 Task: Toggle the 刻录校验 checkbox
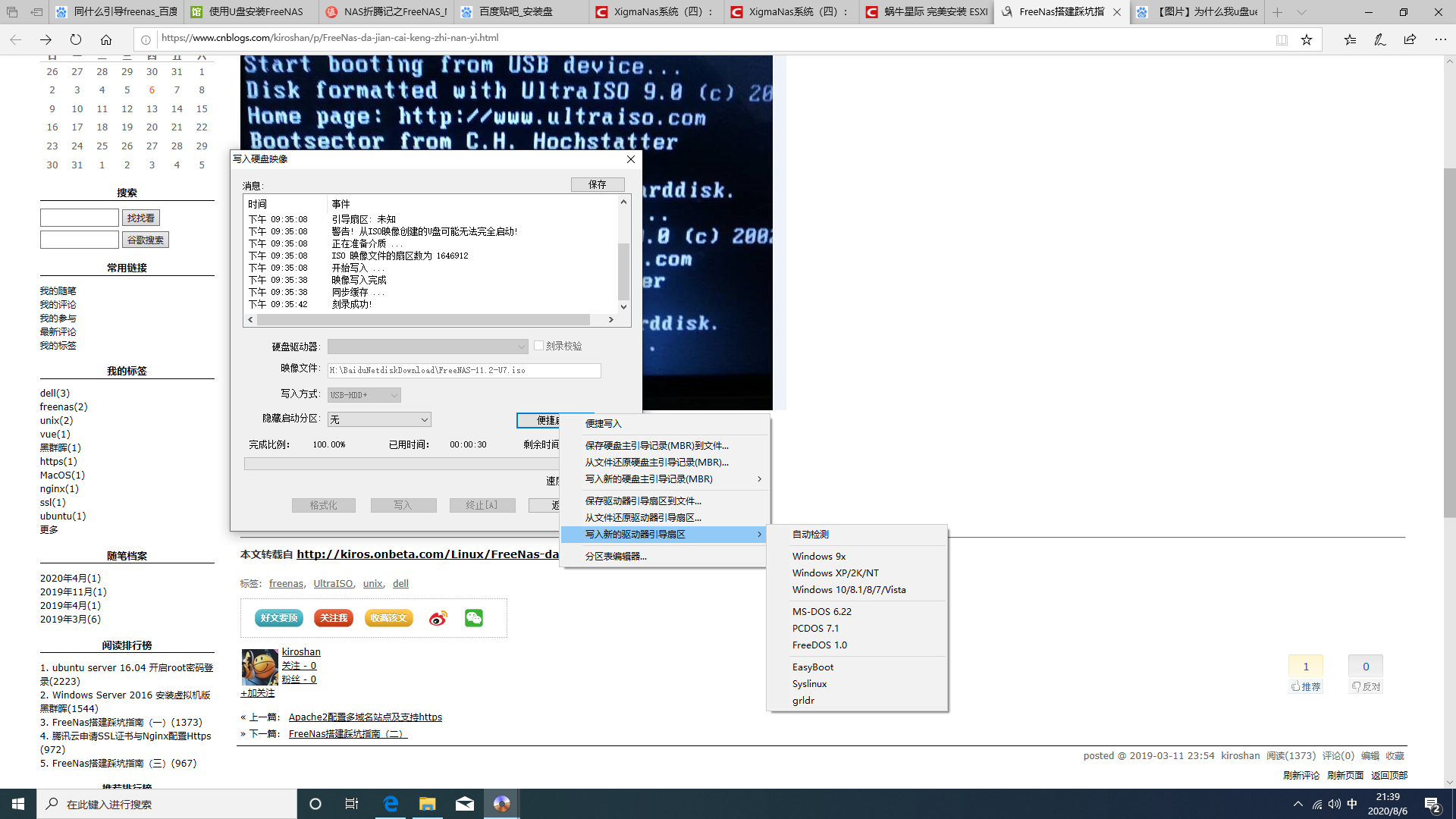538,346
